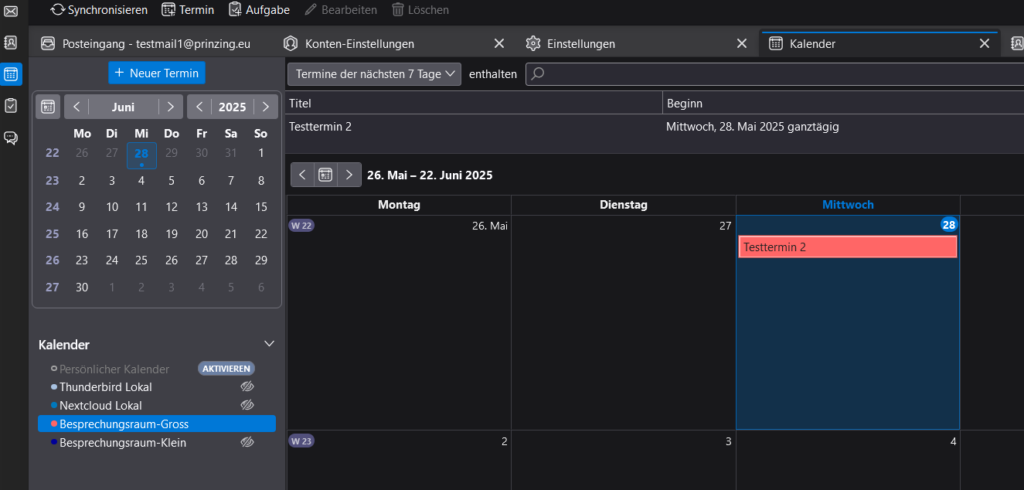Open the Chat space sidebar icon

tap(11, 137)
